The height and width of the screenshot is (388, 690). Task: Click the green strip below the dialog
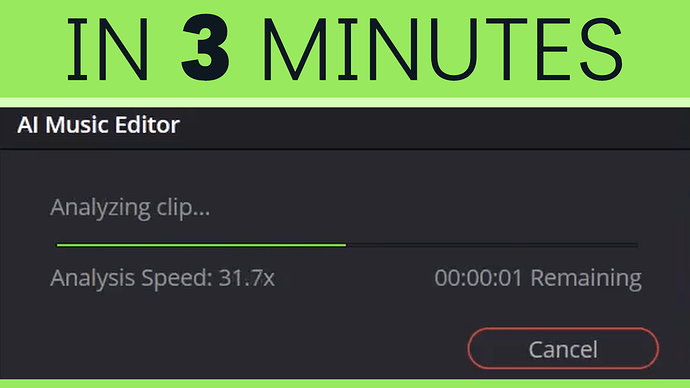(x=345, y=384)
